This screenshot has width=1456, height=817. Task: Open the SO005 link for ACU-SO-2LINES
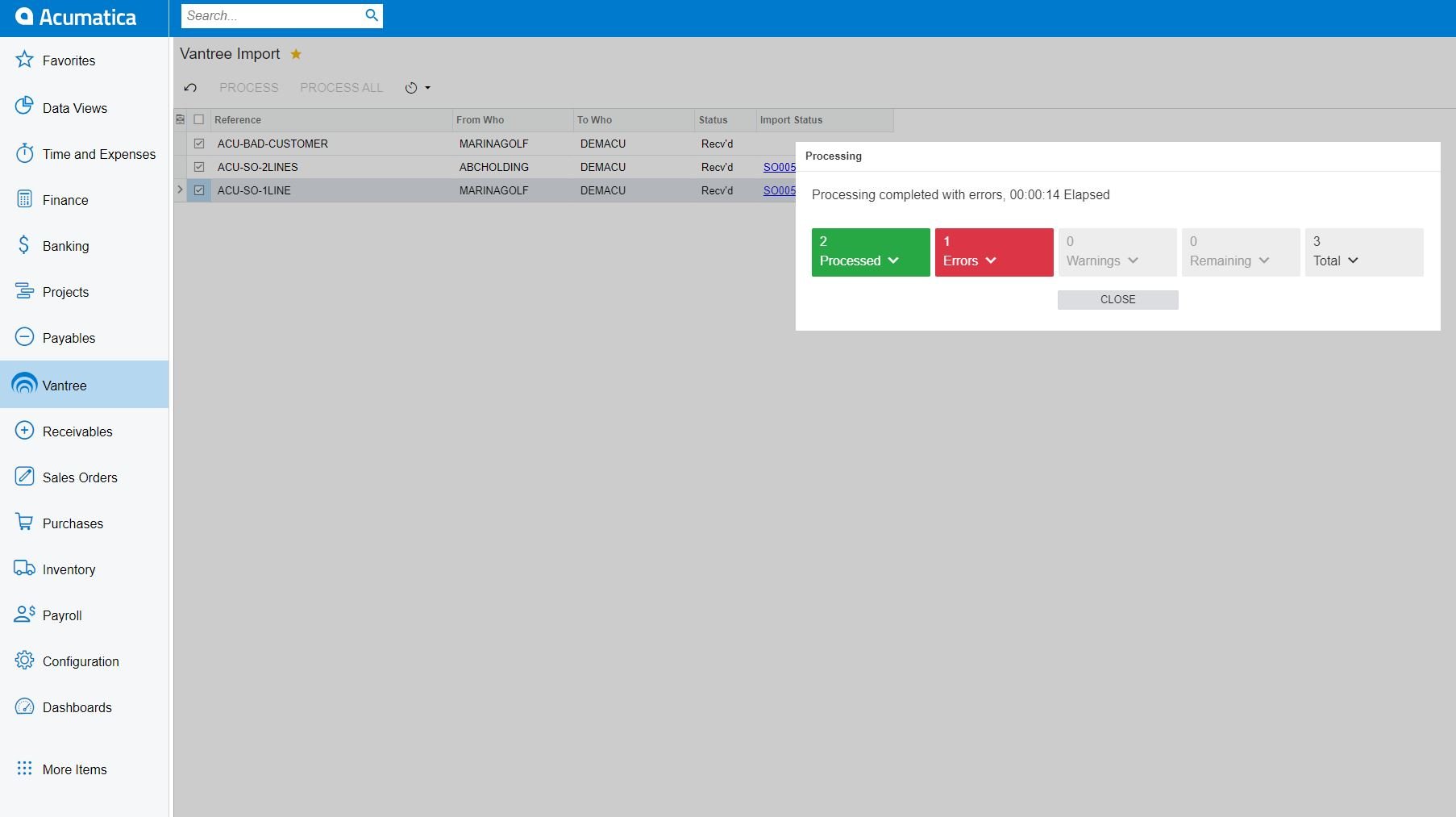[x=780, y=167]
